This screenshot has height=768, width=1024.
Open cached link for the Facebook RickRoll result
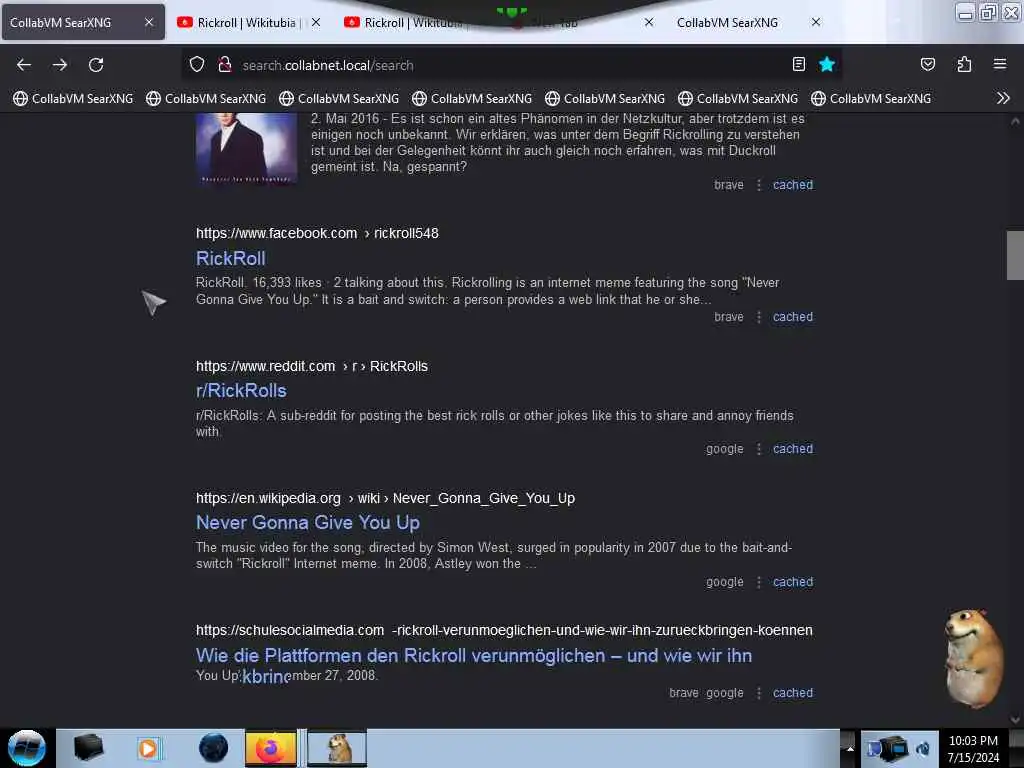793,317
